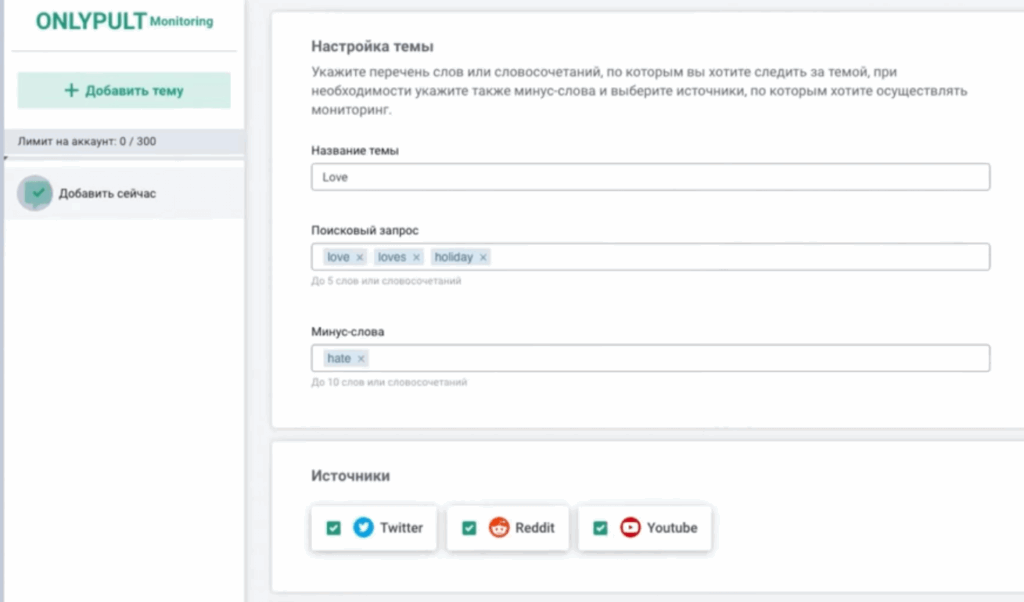Remove the 'loves' keyword tag
Viewport: 1024px width, 602px height.
pos(417,258)
